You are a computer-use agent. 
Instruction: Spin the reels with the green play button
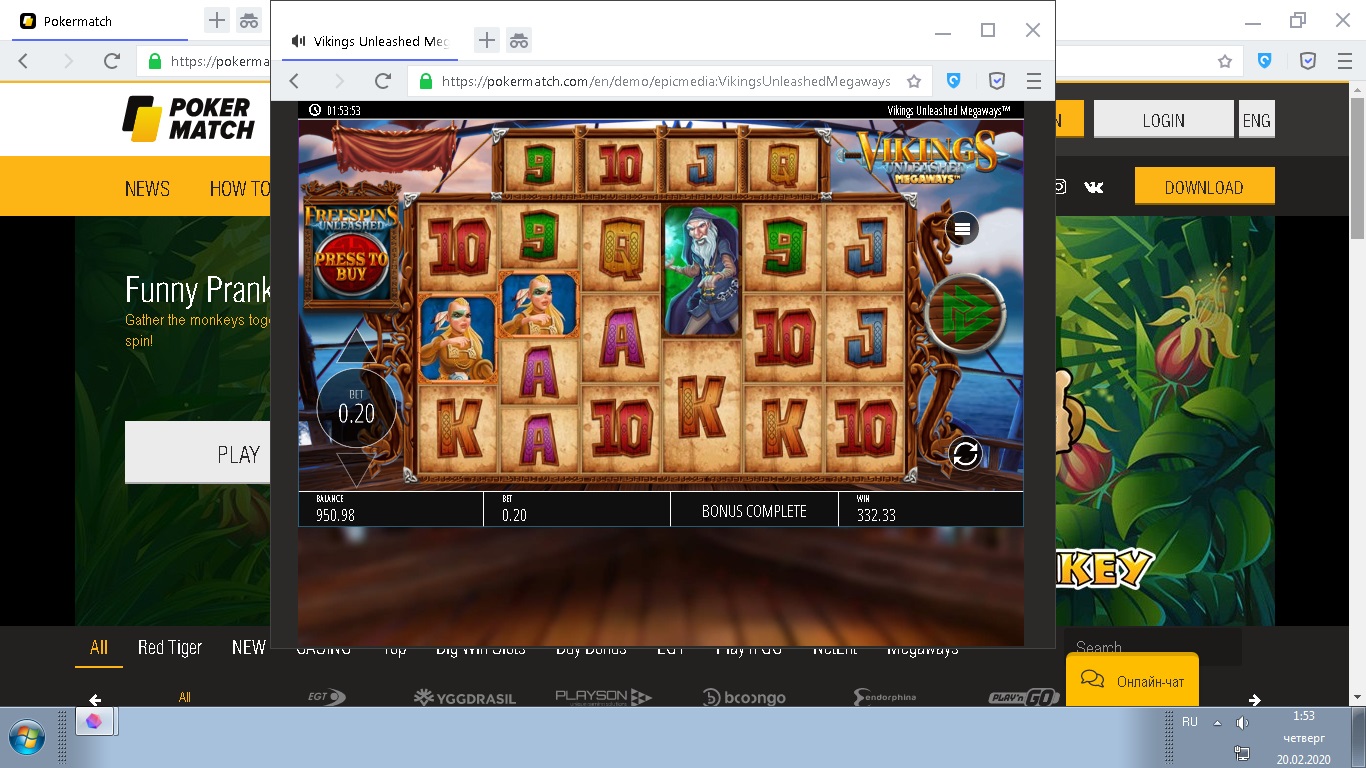[964, 314]
